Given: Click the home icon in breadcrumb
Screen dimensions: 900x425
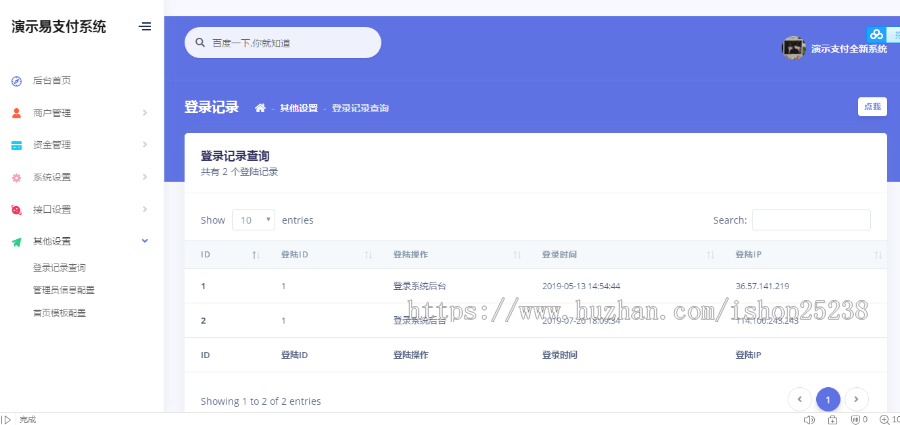Looking at the screenshot, I should coord(261,107).
